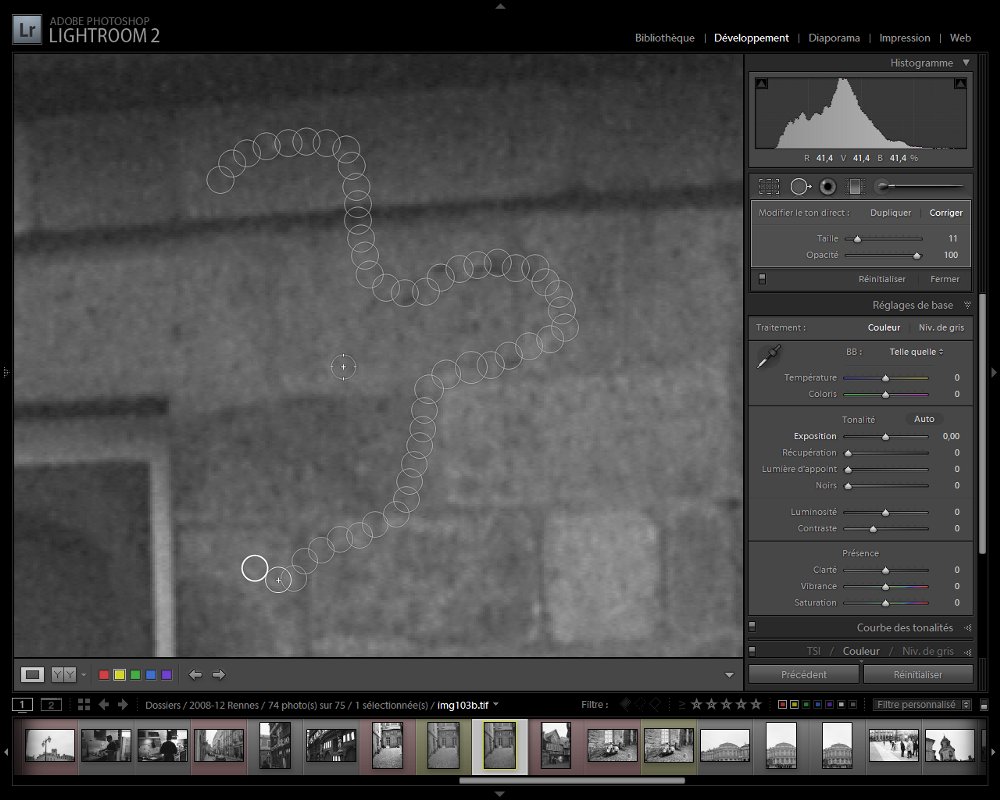Filter by one star rating
Image resolution: width=1000 pixels, height=800 pixels.
point(696,704)
